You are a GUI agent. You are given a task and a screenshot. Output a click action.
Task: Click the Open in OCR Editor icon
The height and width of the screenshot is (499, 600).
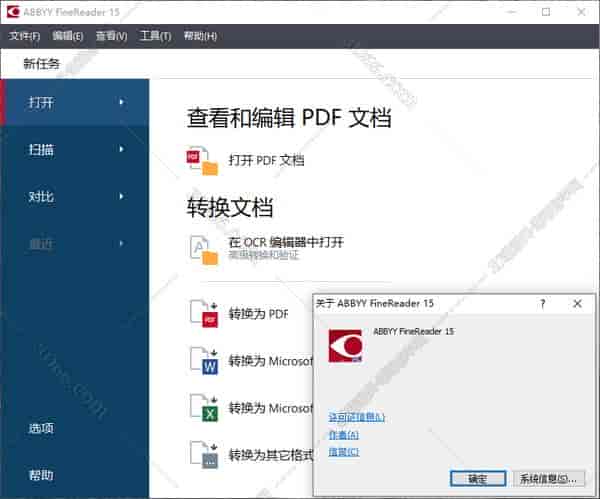(x=203, y=249)
